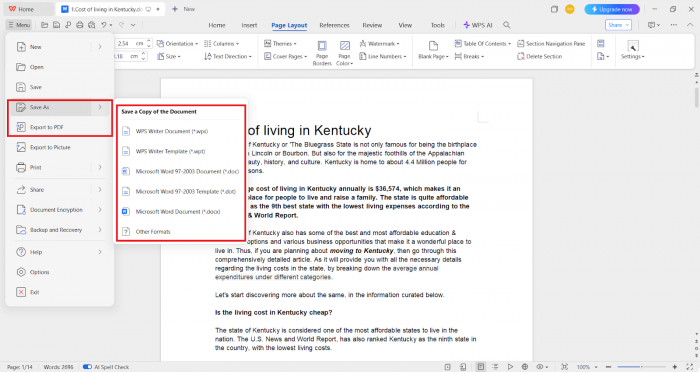The height and width of the screenshot is (372, 700).
Task: Open the Settings dropdown in ribbon
Action: tap(633, 50)
